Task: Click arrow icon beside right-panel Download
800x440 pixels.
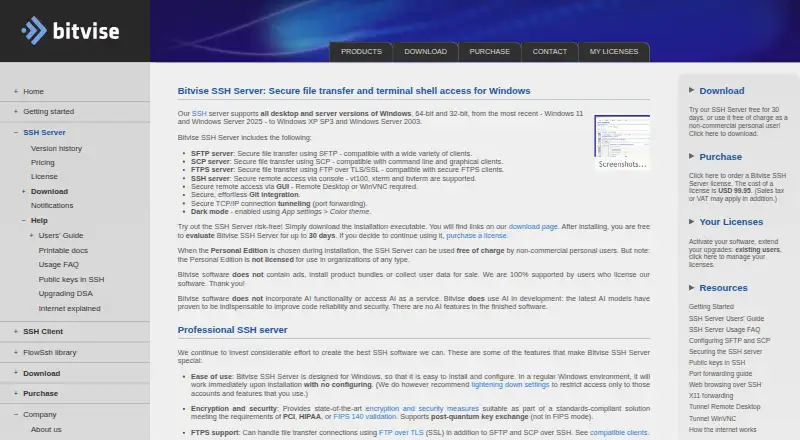Action: 691,90
